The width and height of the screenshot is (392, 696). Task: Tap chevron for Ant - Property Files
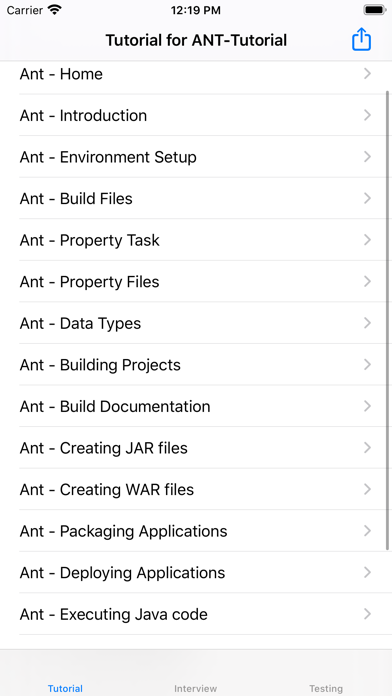pyautogui.click(x=367, y=281)
